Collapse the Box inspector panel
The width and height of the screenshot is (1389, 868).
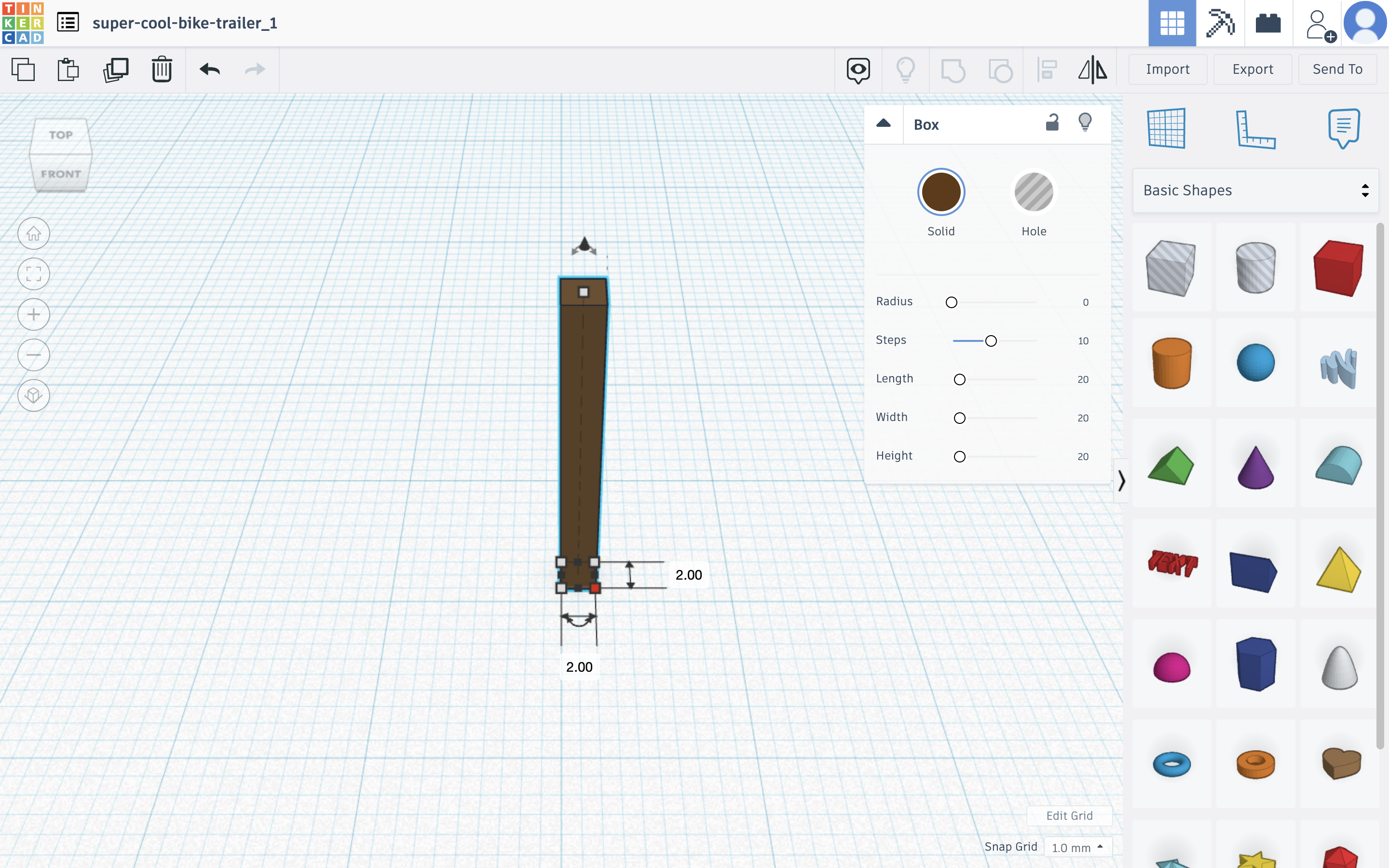click(884, 124)
